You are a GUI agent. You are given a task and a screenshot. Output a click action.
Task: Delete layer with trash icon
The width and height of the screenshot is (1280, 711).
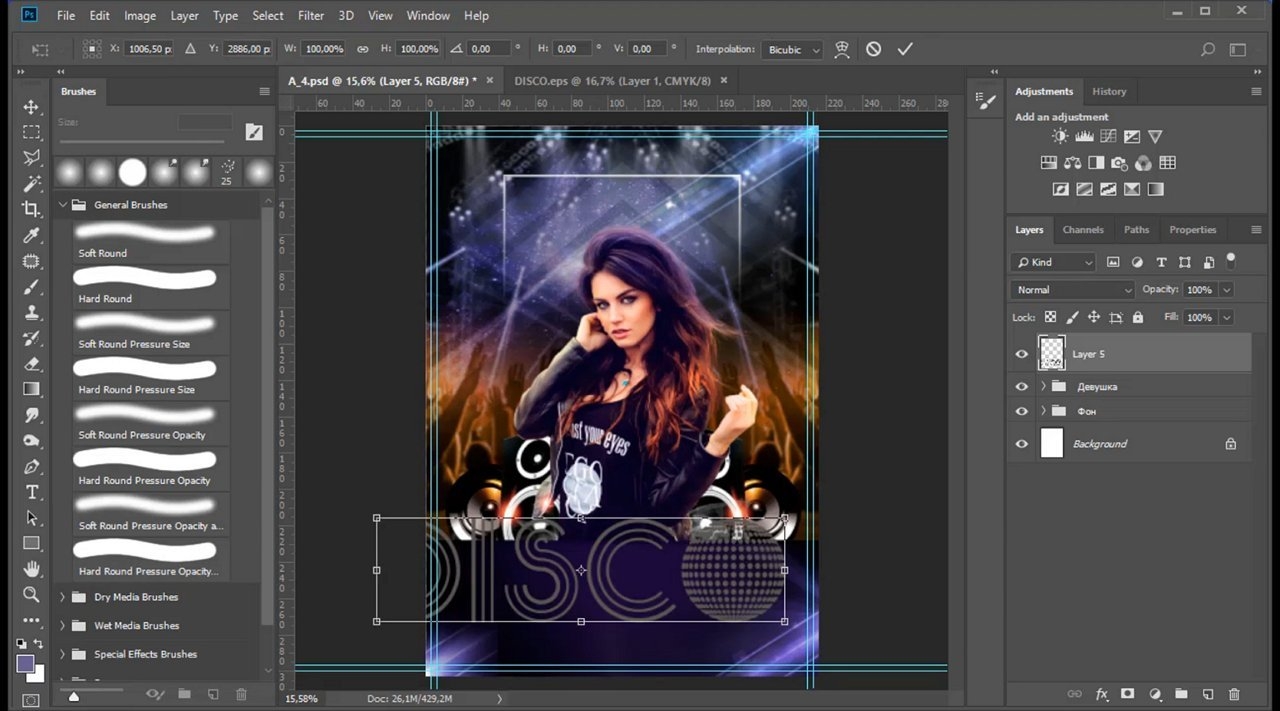pos(1234,694)
